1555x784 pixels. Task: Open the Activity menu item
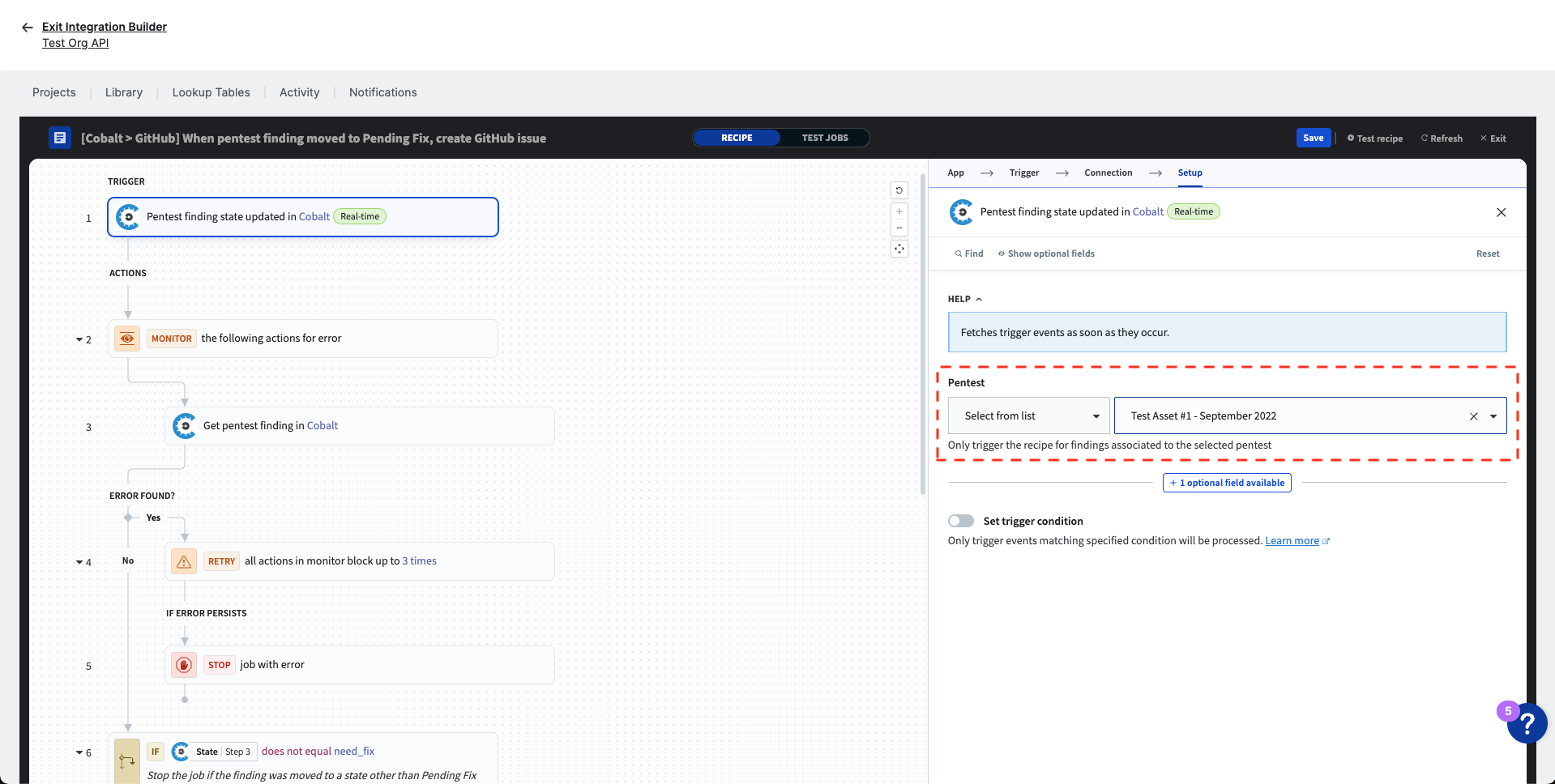coord(300,92)
